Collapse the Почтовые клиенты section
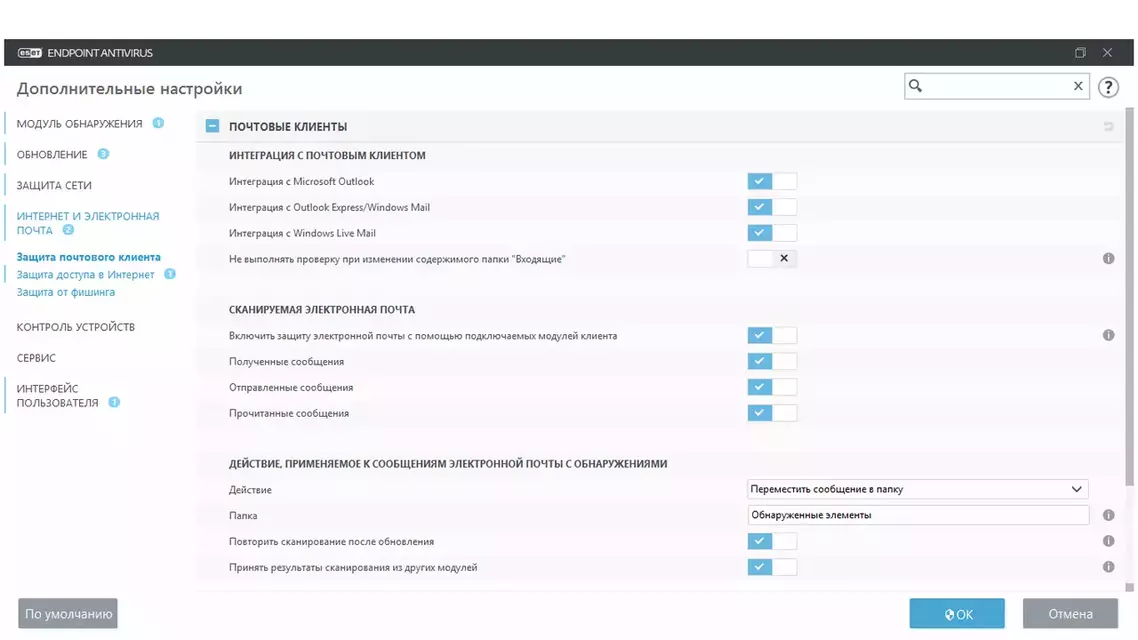This screenshot has height=640, width=1138. pos(212,126)
